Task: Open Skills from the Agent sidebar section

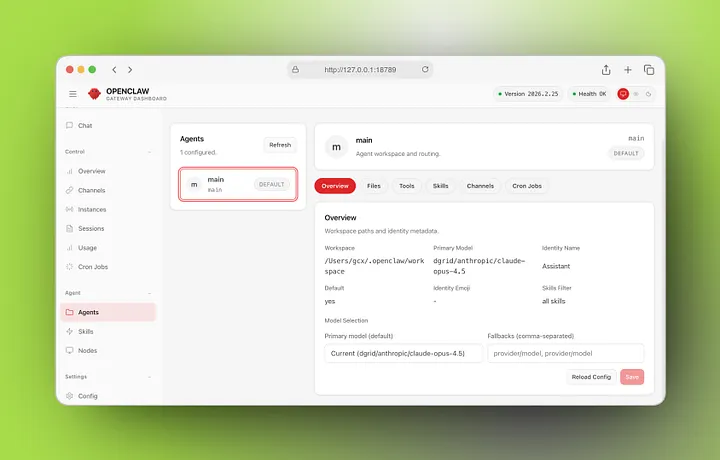Action: [x=86, y=331]
